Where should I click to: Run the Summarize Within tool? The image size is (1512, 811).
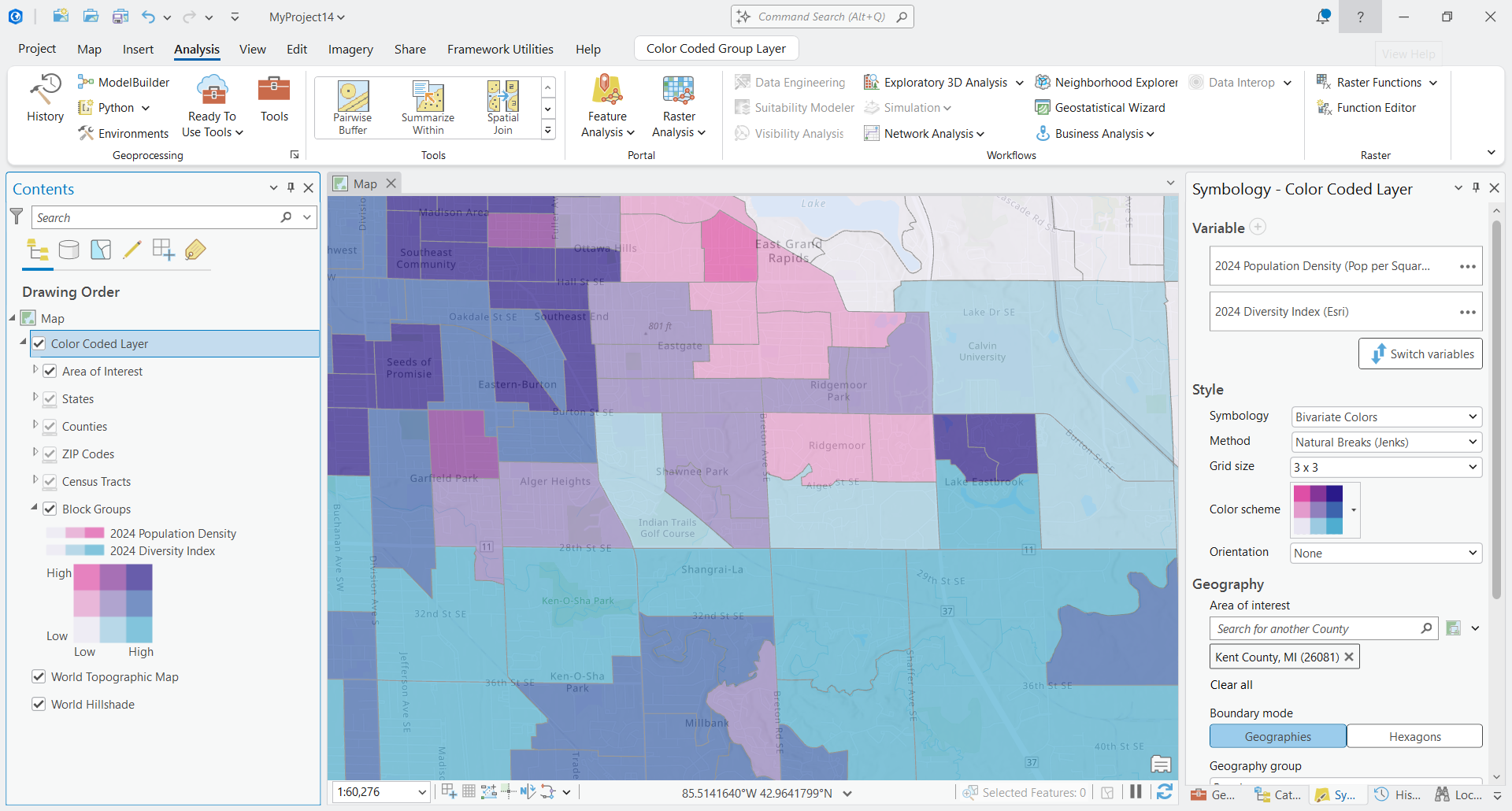tap(428, 108)
